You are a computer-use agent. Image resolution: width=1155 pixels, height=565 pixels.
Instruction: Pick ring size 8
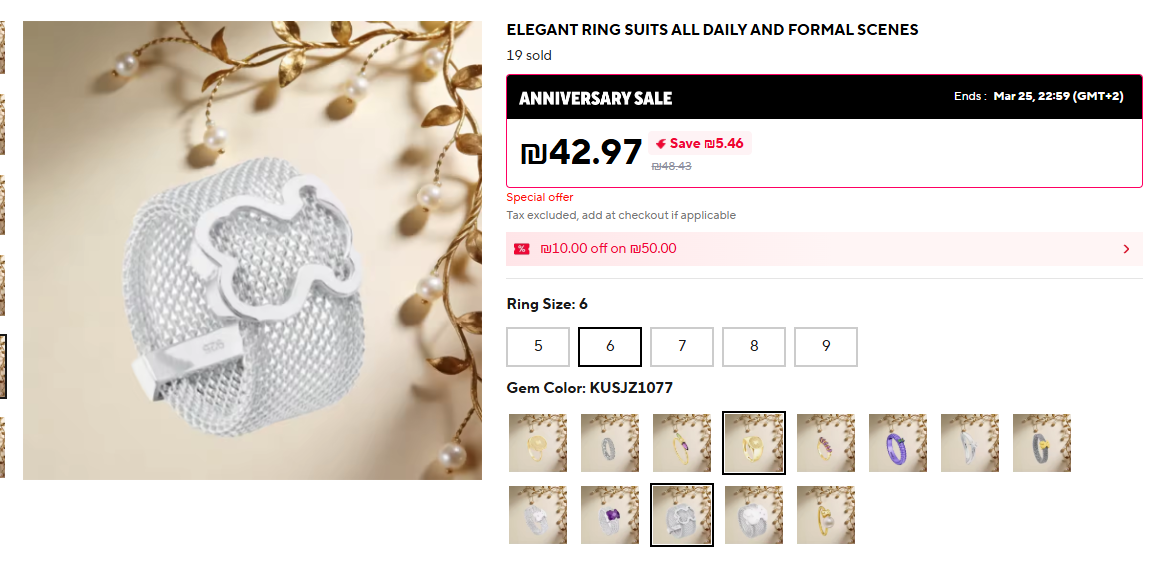[754, 346]
